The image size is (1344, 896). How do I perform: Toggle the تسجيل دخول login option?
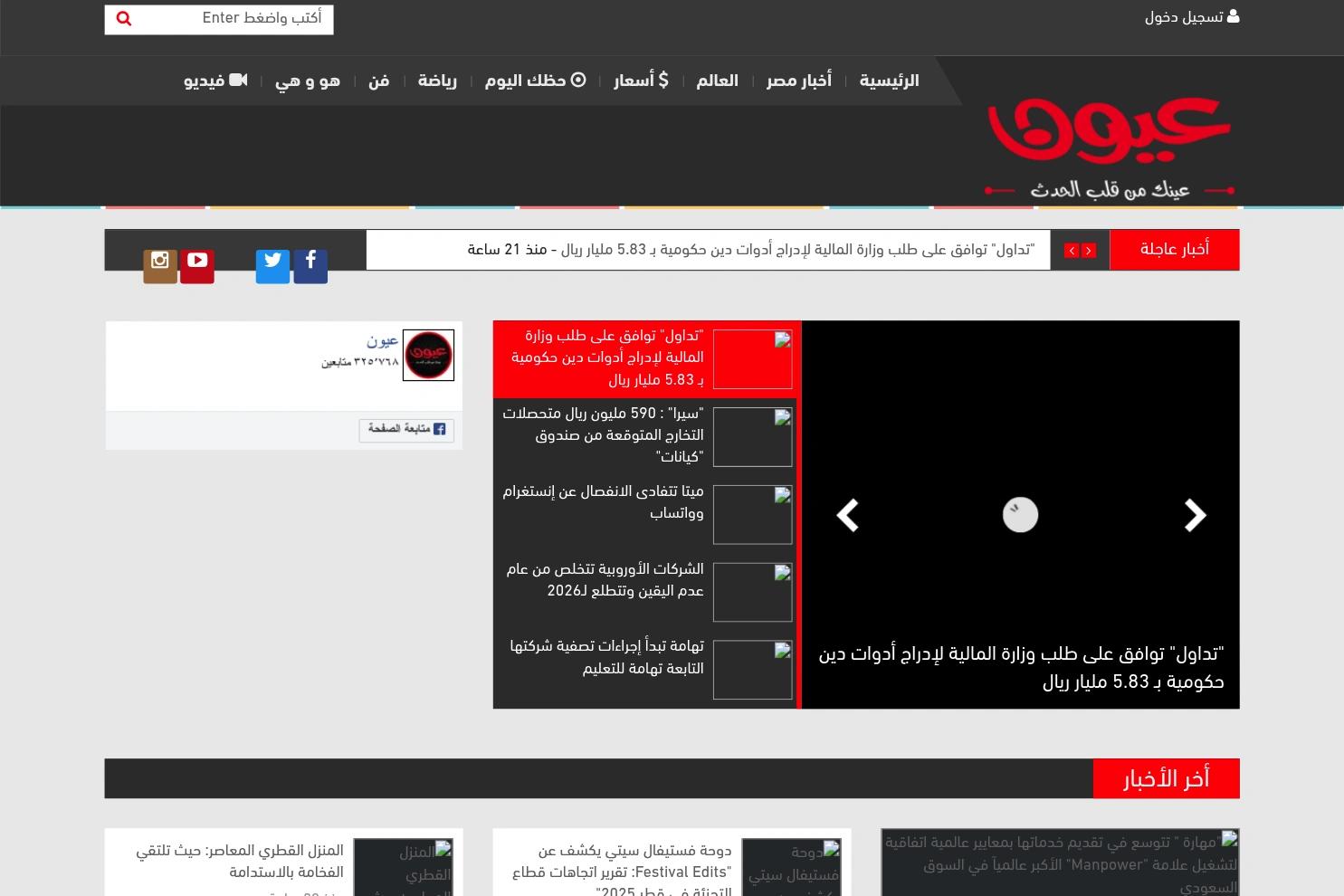pyautogui.click(x=1191, y=16)
